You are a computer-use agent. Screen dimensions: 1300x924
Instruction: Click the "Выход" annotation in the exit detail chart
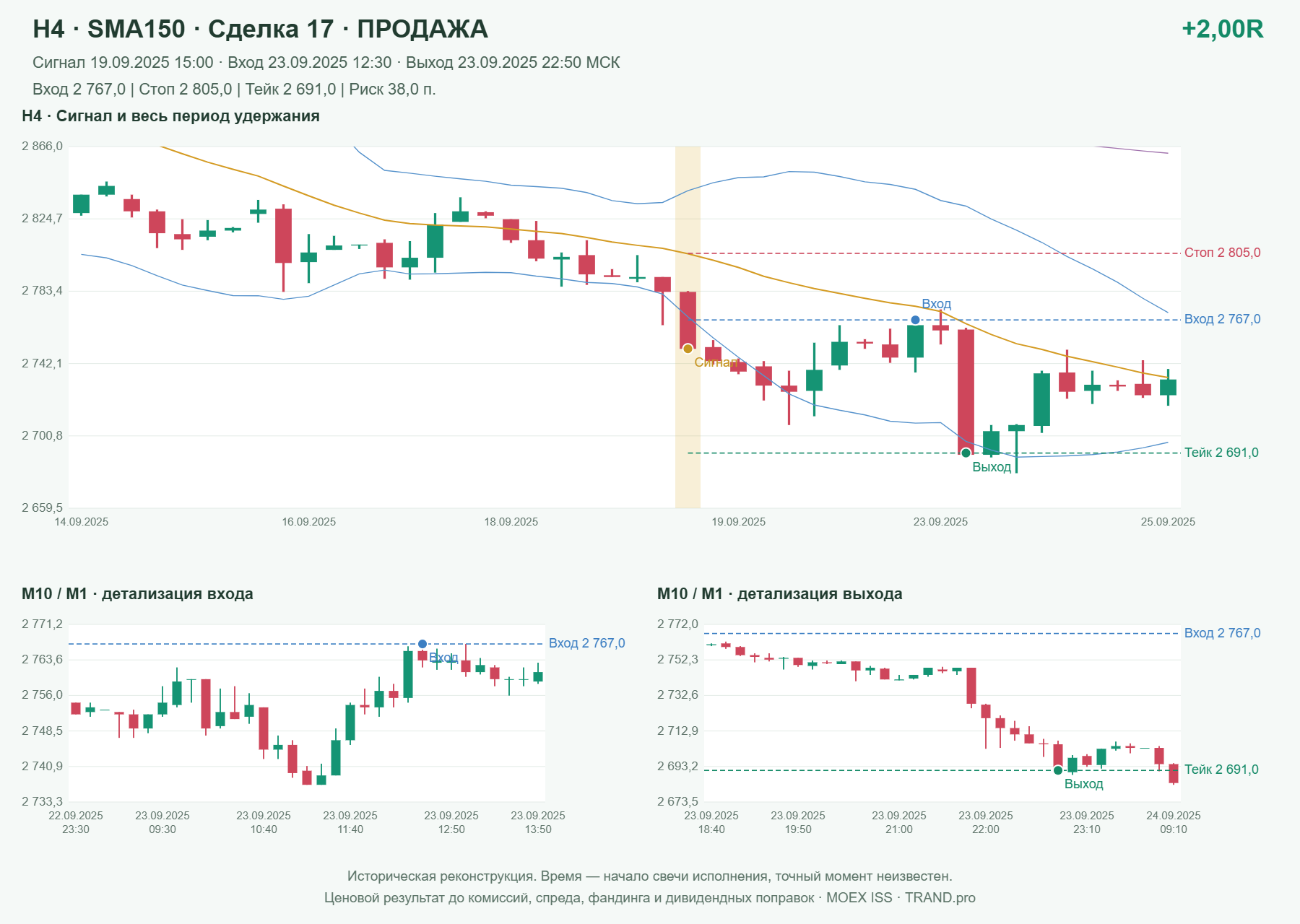pyautogui.click(x=1083, y=784)
